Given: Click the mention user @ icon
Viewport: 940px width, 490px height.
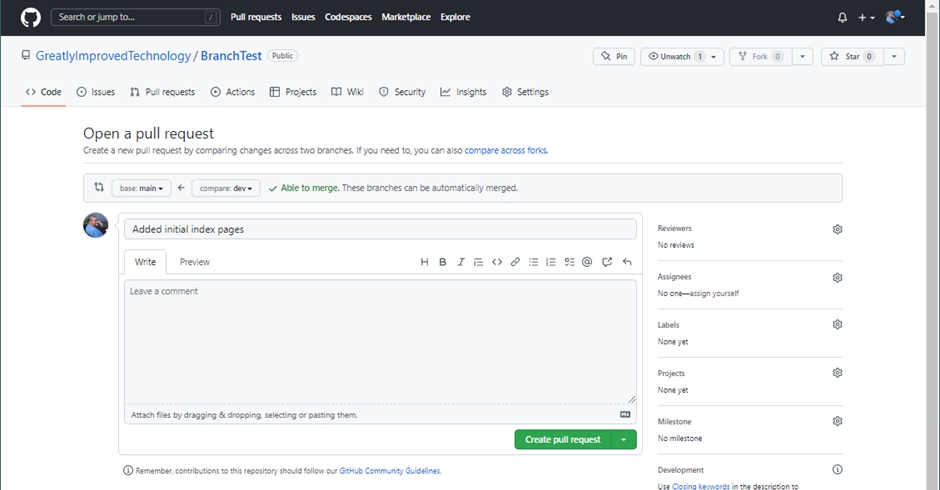Looking at the screenshot, I should (x=587, y=262).
